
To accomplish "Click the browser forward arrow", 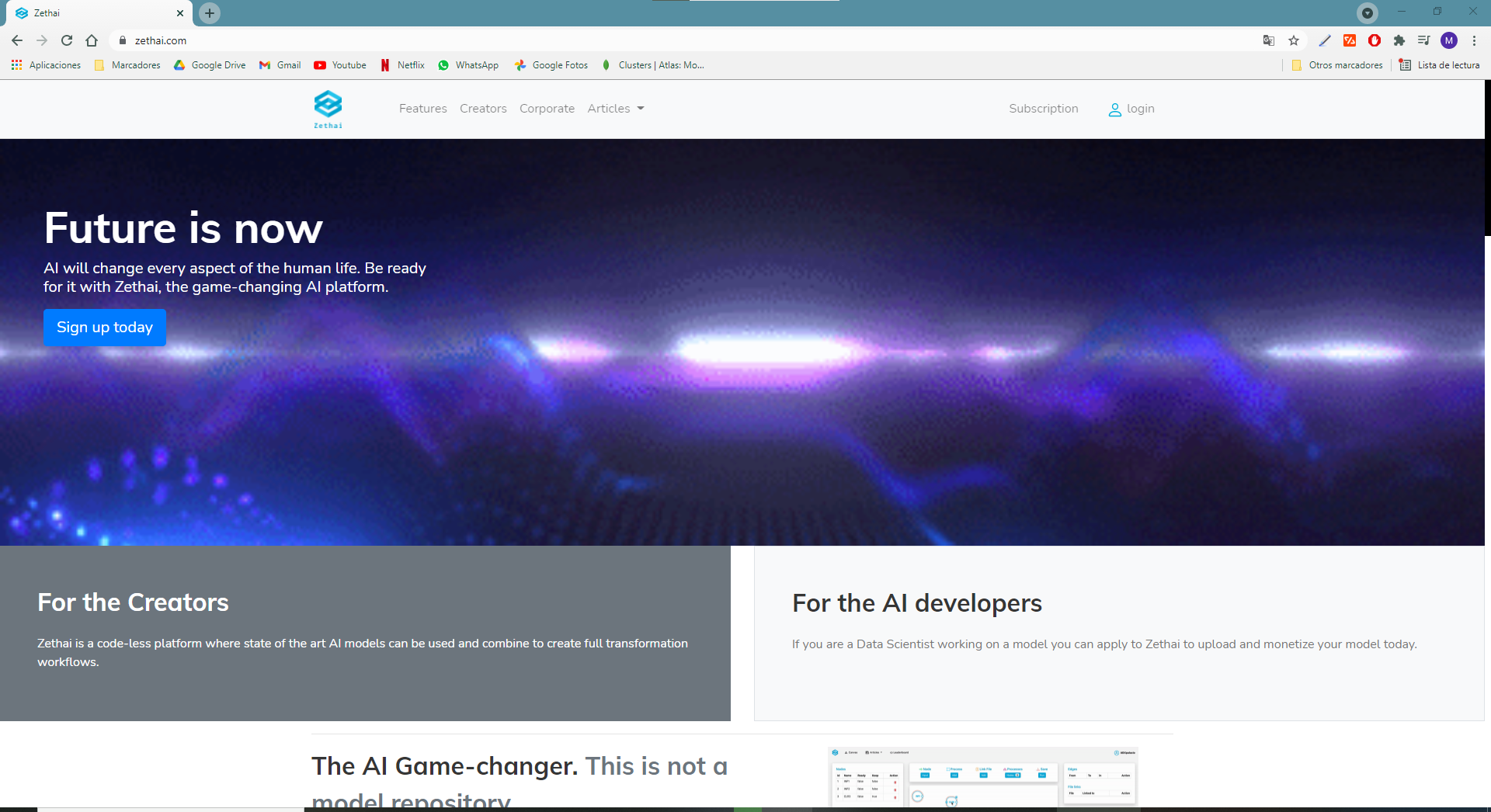I will [42, 40].
